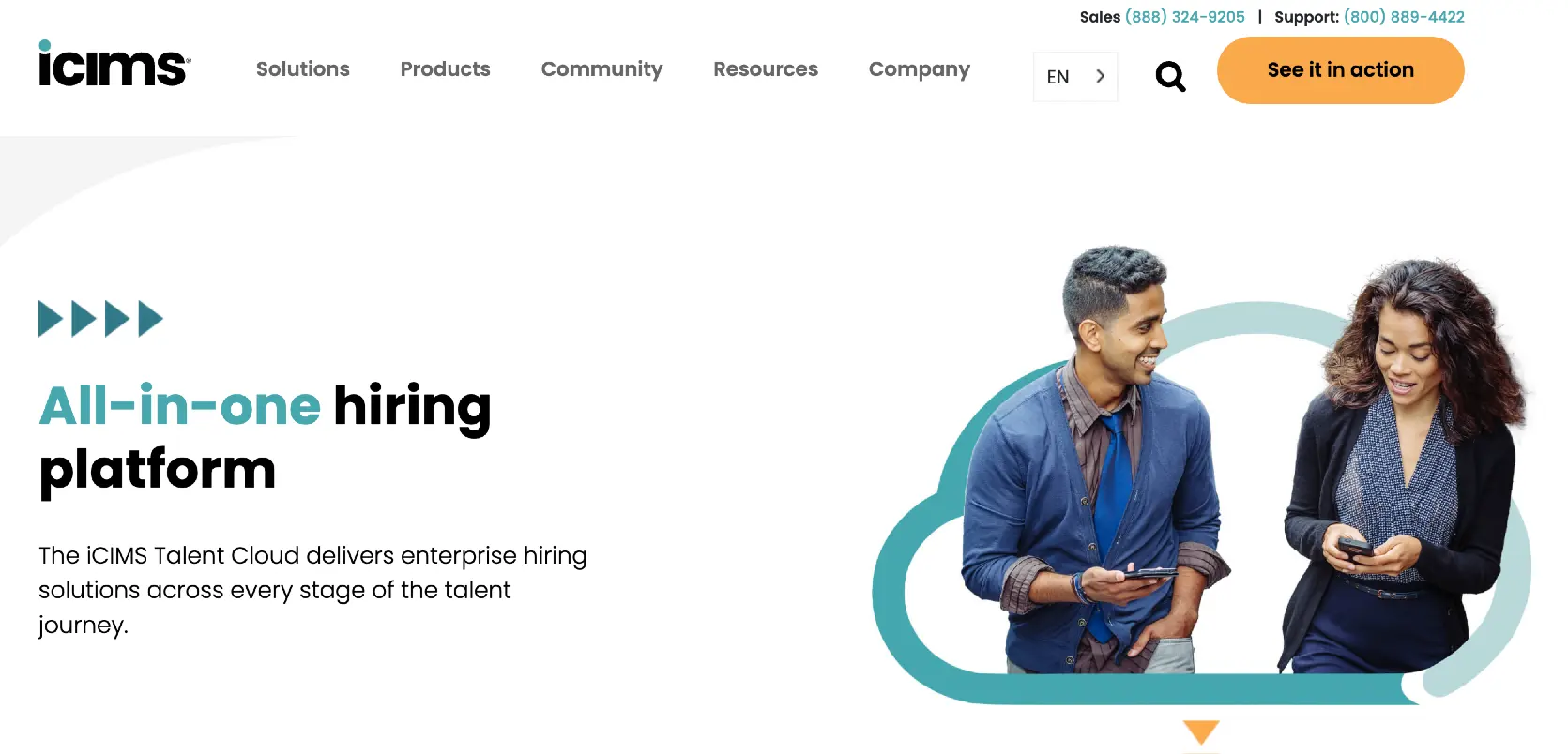Click the Support label text
The image size is (1568, 754).
1306,17
